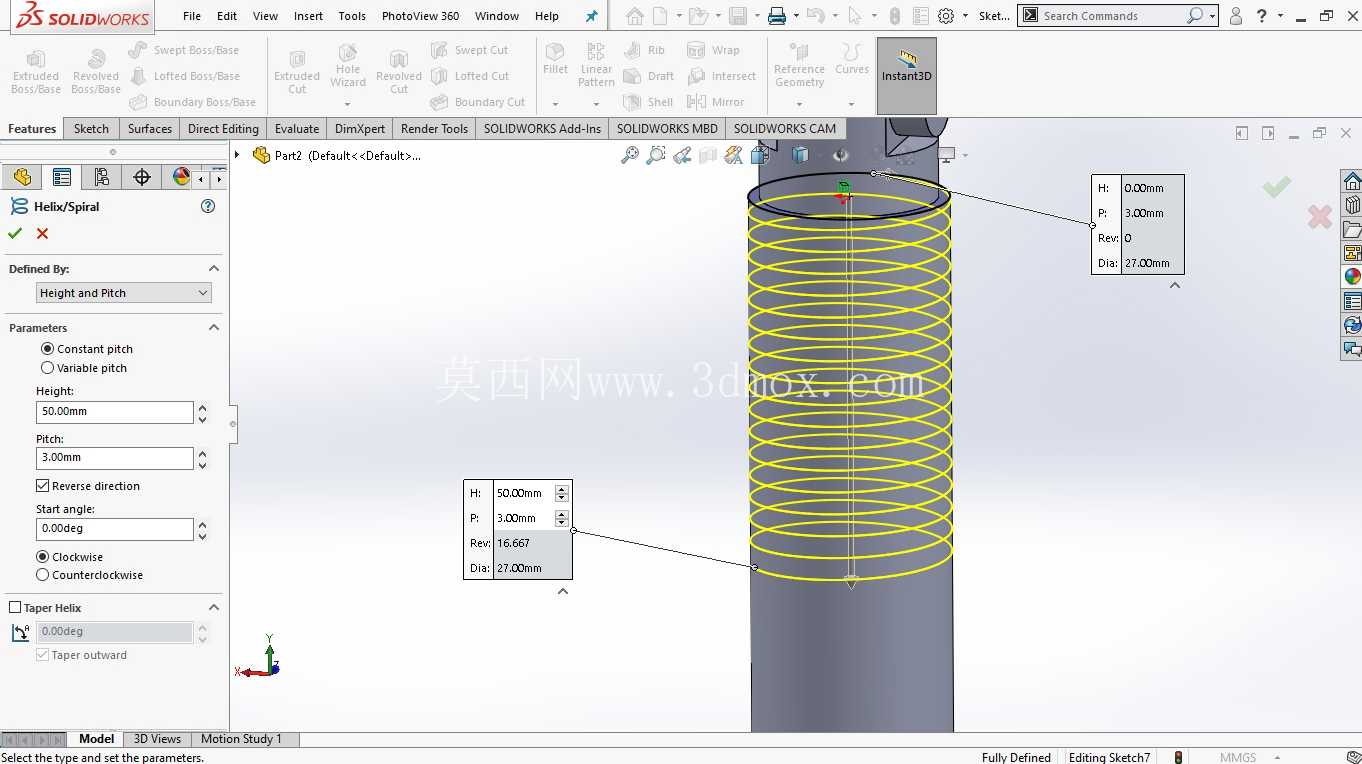This screenshot has height=764, width=1362.
Task: Cancel sketch with large red X in viewport
Action: [1320, 216]
